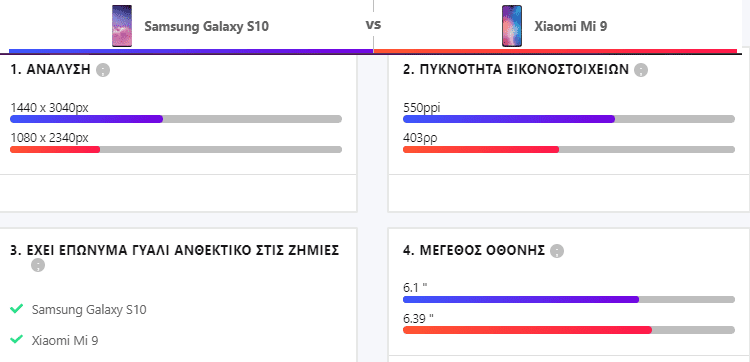Select the 4. ΜΕΓΕΘΟΣ ΟΘΟΝΗΣ heading

click(x=474, y=251)
